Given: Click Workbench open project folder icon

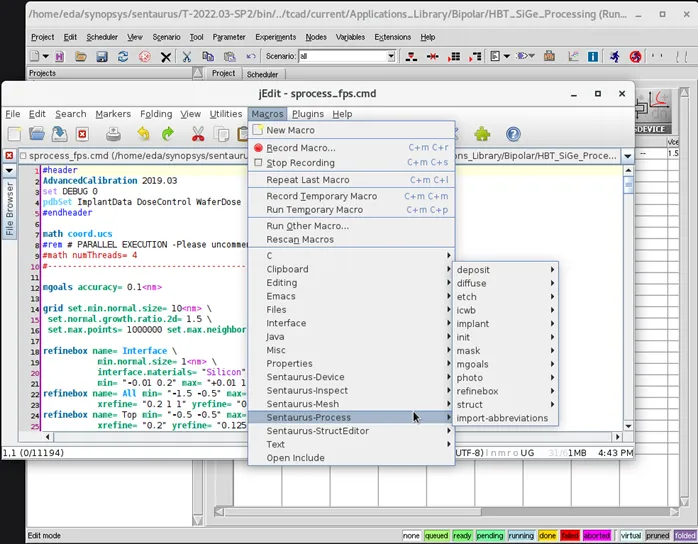Looking at the screenshot, I should [x=81, y=57].
